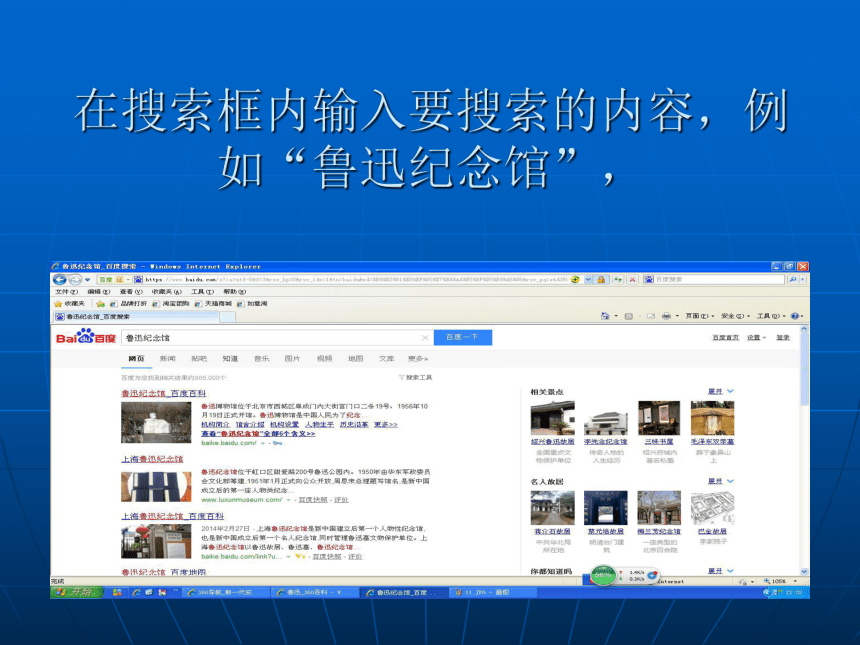This screenshot has width=860, height=645.
Task: Open the search provider dropdown arrow
Action: (802, 280)
